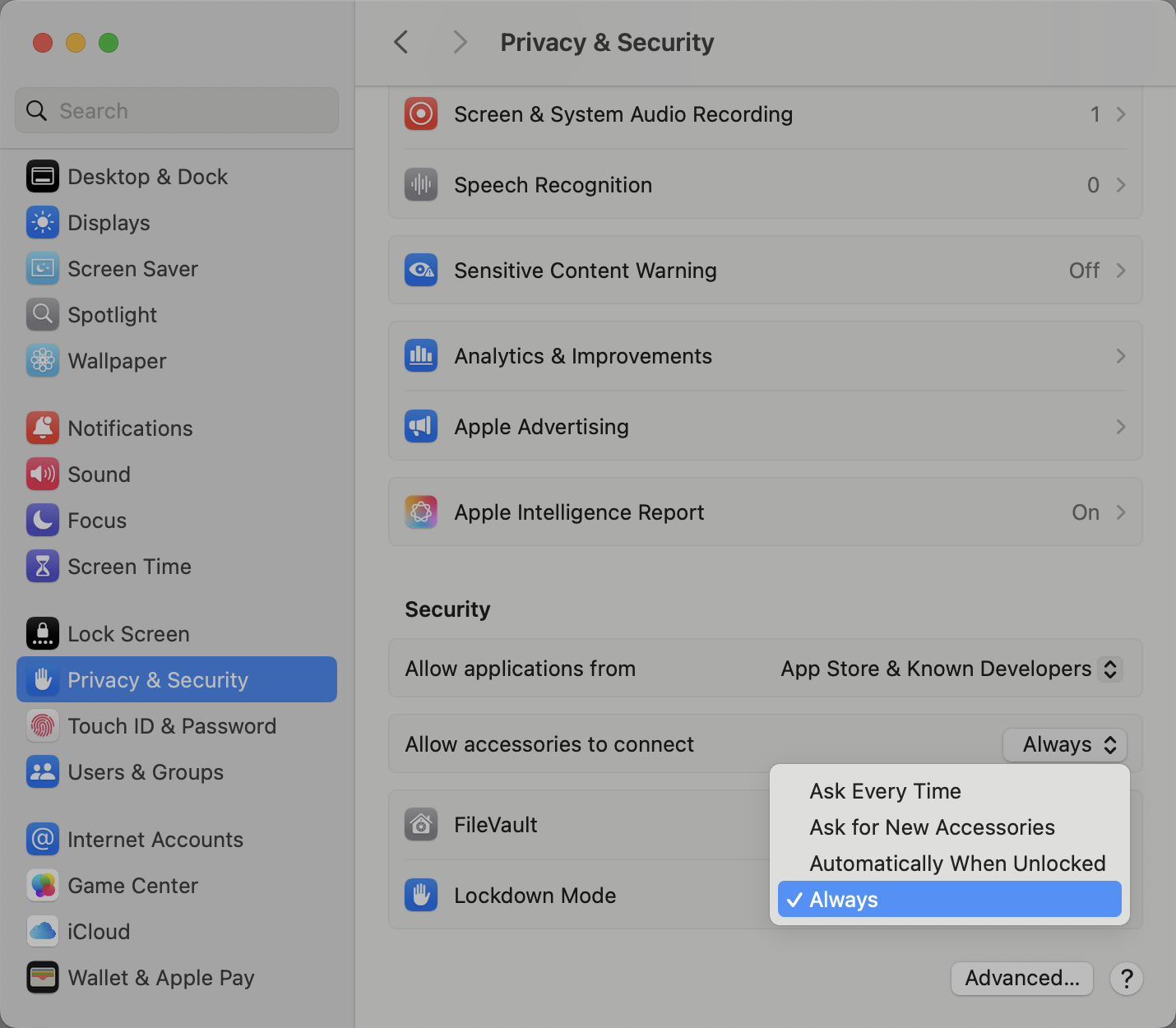Open the Lock Screen icon
1176x1028 pixels.
43,634
